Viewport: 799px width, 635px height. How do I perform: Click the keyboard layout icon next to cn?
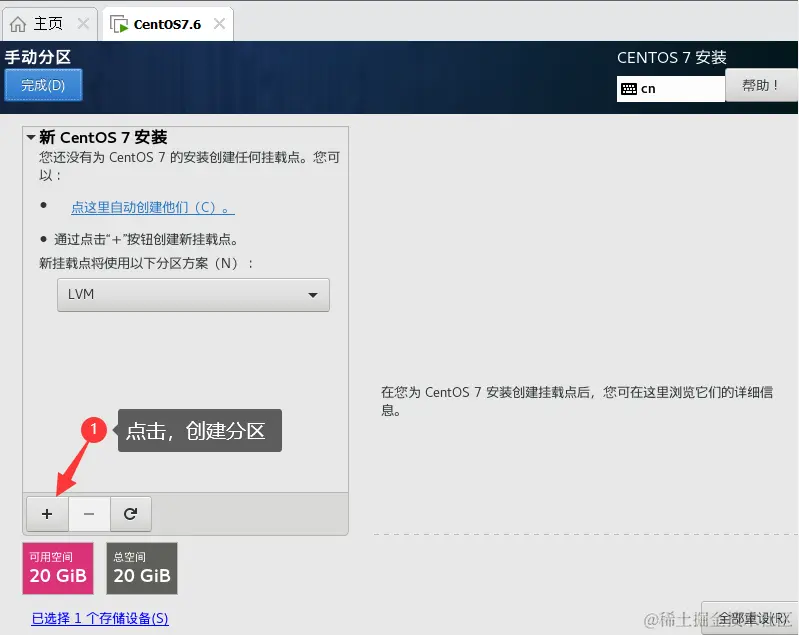point(629,89)
